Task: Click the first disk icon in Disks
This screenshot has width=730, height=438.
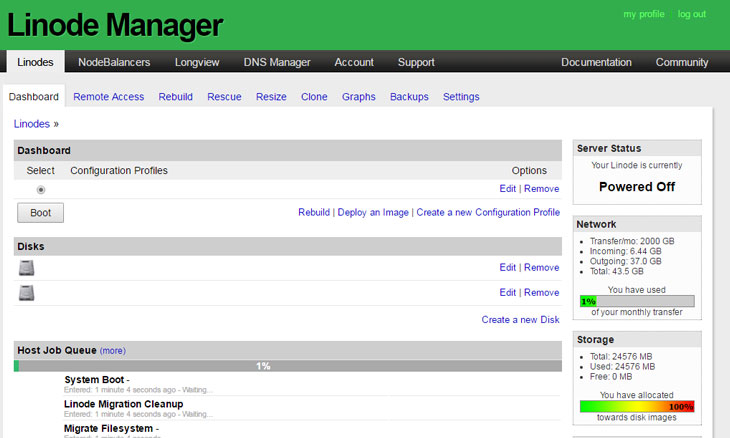Action: point(27,268)
